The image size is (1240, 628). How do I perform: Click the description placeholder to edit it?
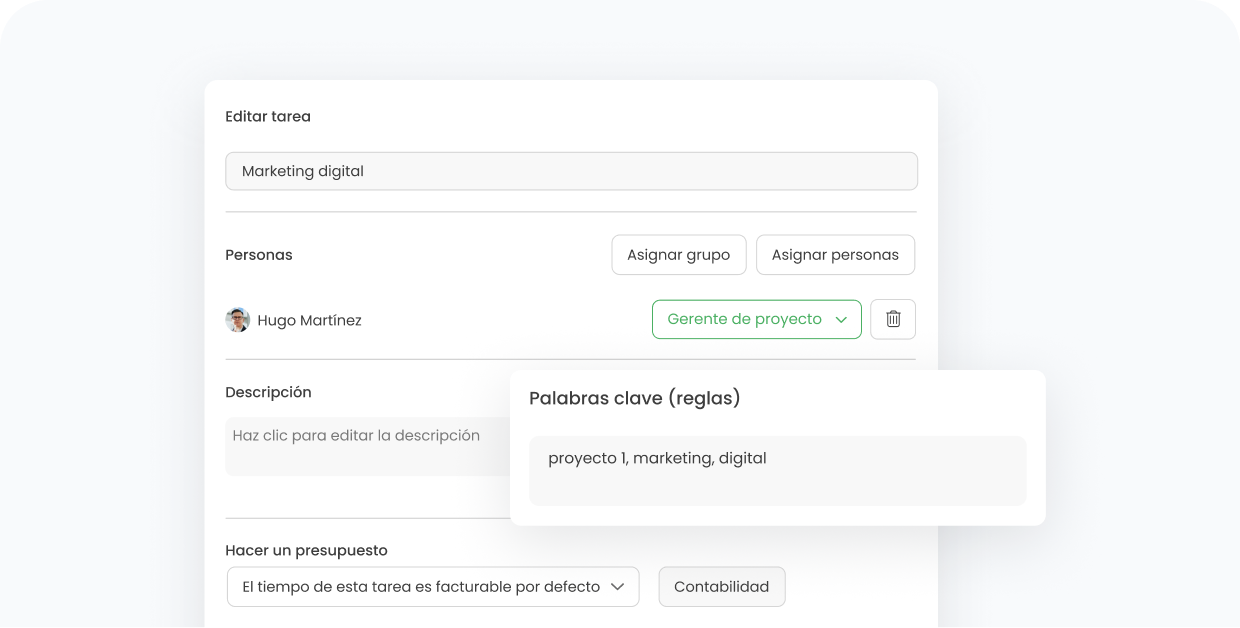tap(356, 436)
